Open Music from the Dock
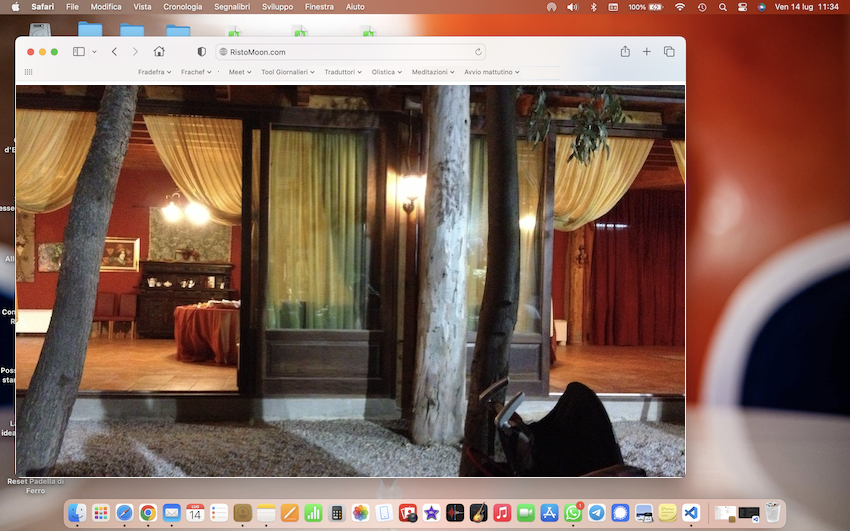The height and width of the screenshot is (531, 850). pyautogui.click(x=502, y=513)
